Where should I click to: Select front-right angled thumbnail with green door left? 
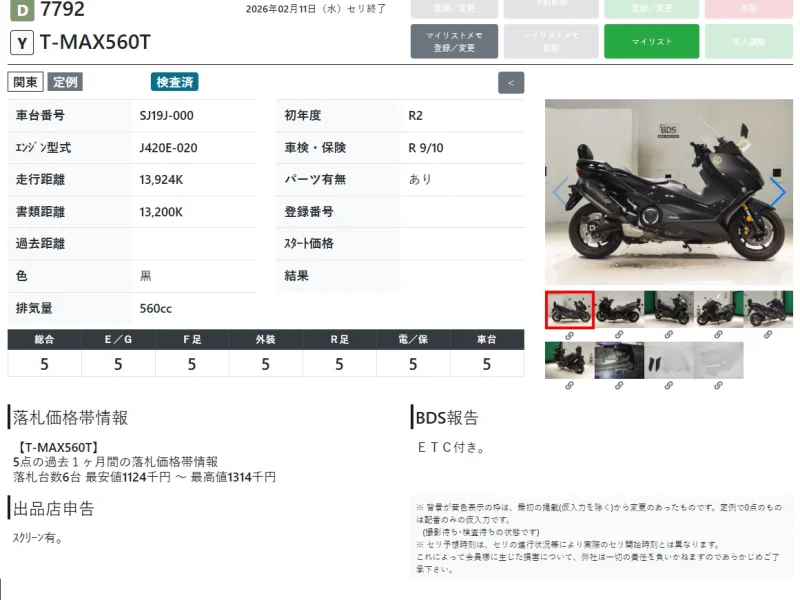click(668, 309)
